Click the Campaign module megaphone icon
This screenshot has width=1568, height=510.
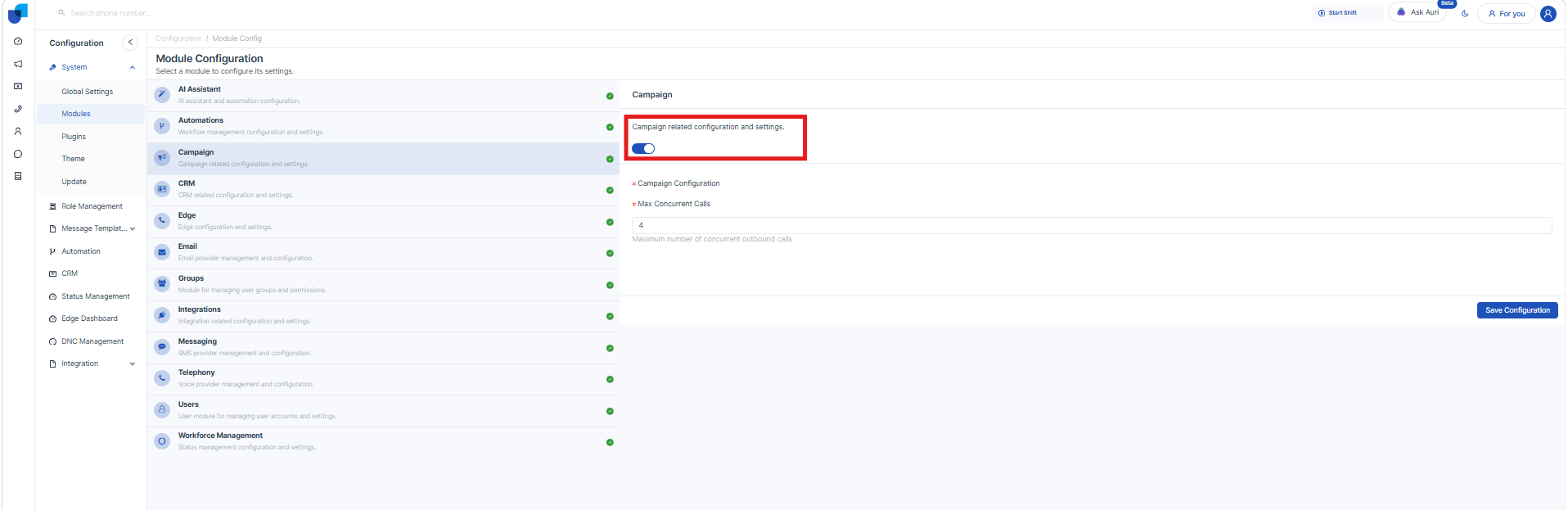tap(162, 157)
